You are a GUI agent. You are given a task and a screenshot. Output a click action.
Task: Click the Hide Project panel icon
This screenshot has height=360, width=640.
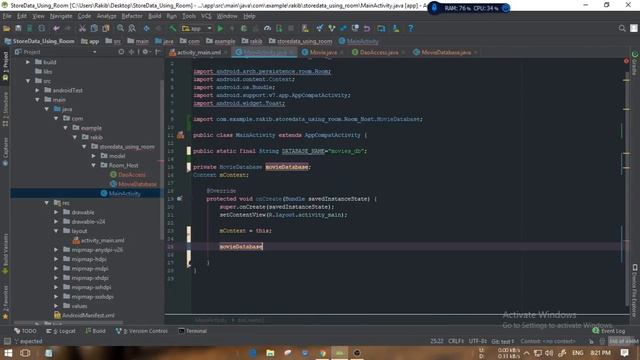158,52
